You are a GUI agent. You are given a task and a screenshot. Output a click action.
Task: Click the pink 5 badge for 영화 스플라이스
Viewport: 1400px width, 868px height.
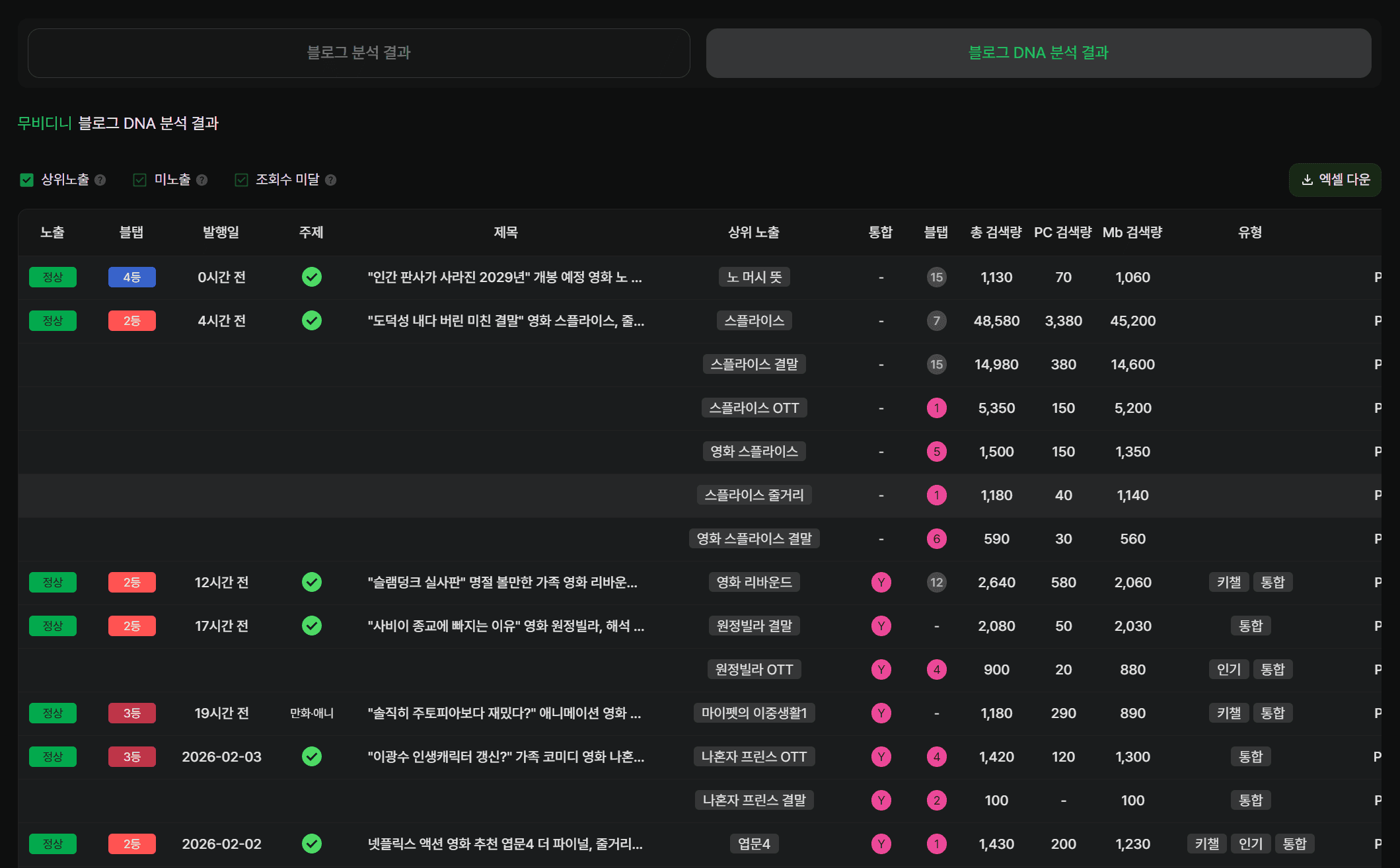click(936, 451)
